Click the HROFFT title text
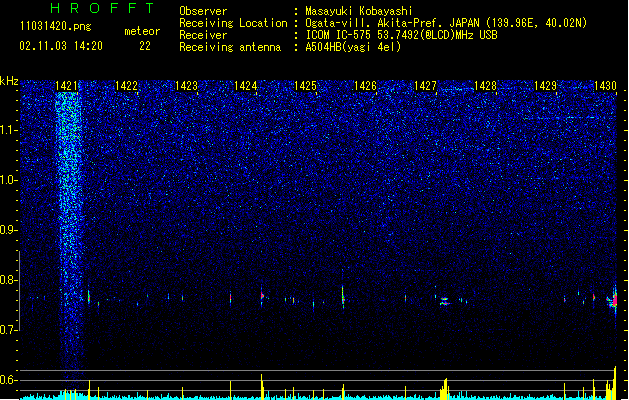 point(103,8)
